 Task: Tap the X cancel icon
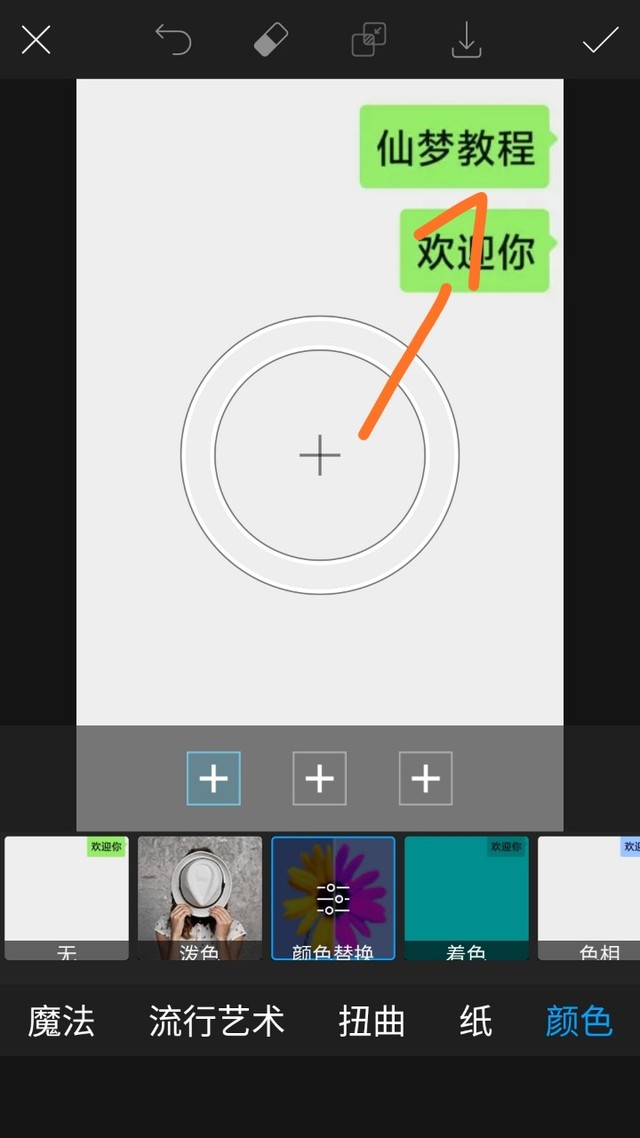(x=36, y=40)
